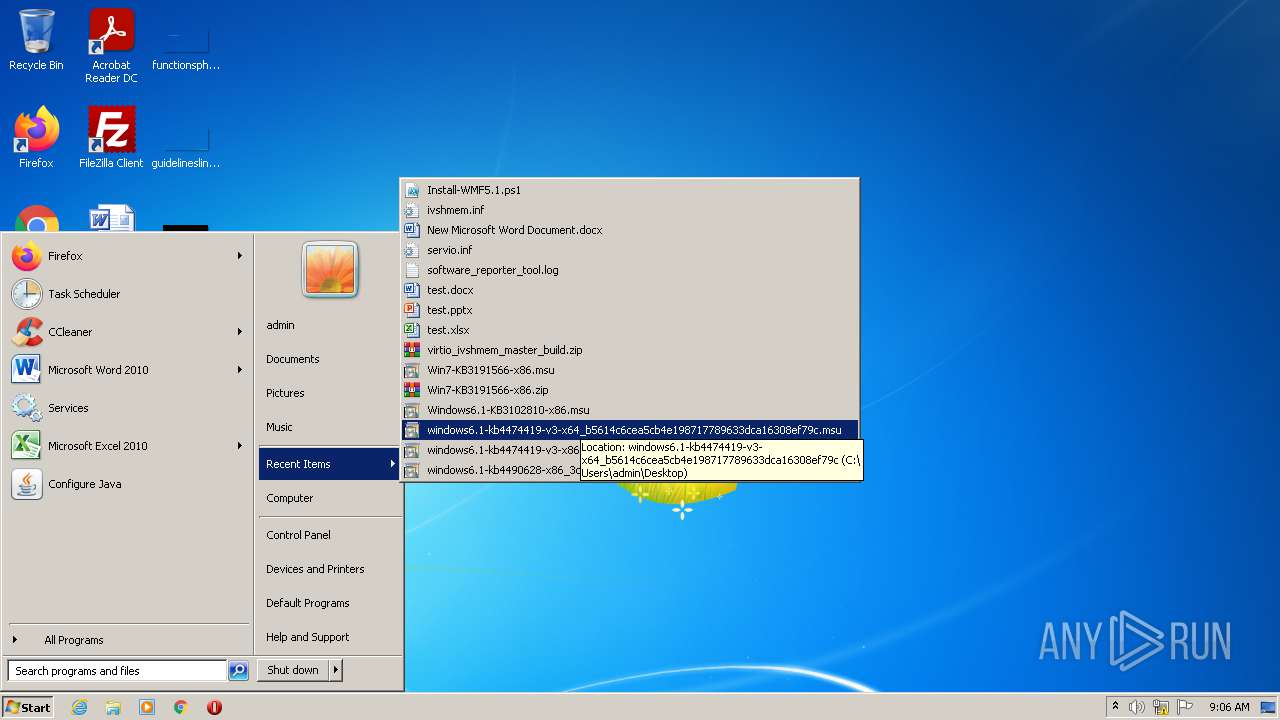Click the Microsoft Excel 2010 icon
The height and width of the screenshot is (720, 1280).
point(27,446)
